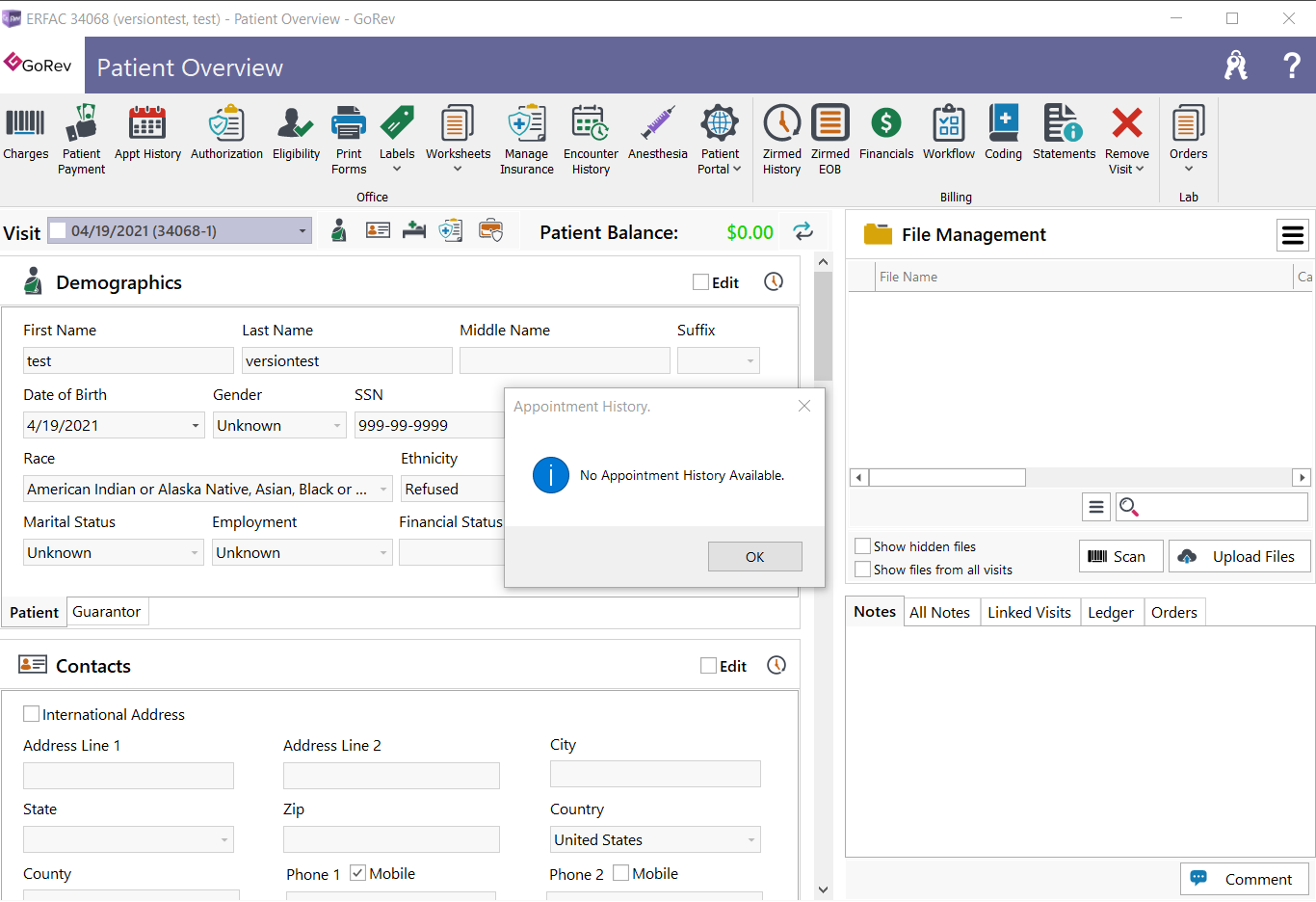1316x902 pixels.
Task: View Demographics history clock icon
Action: (x=774, y=281)
